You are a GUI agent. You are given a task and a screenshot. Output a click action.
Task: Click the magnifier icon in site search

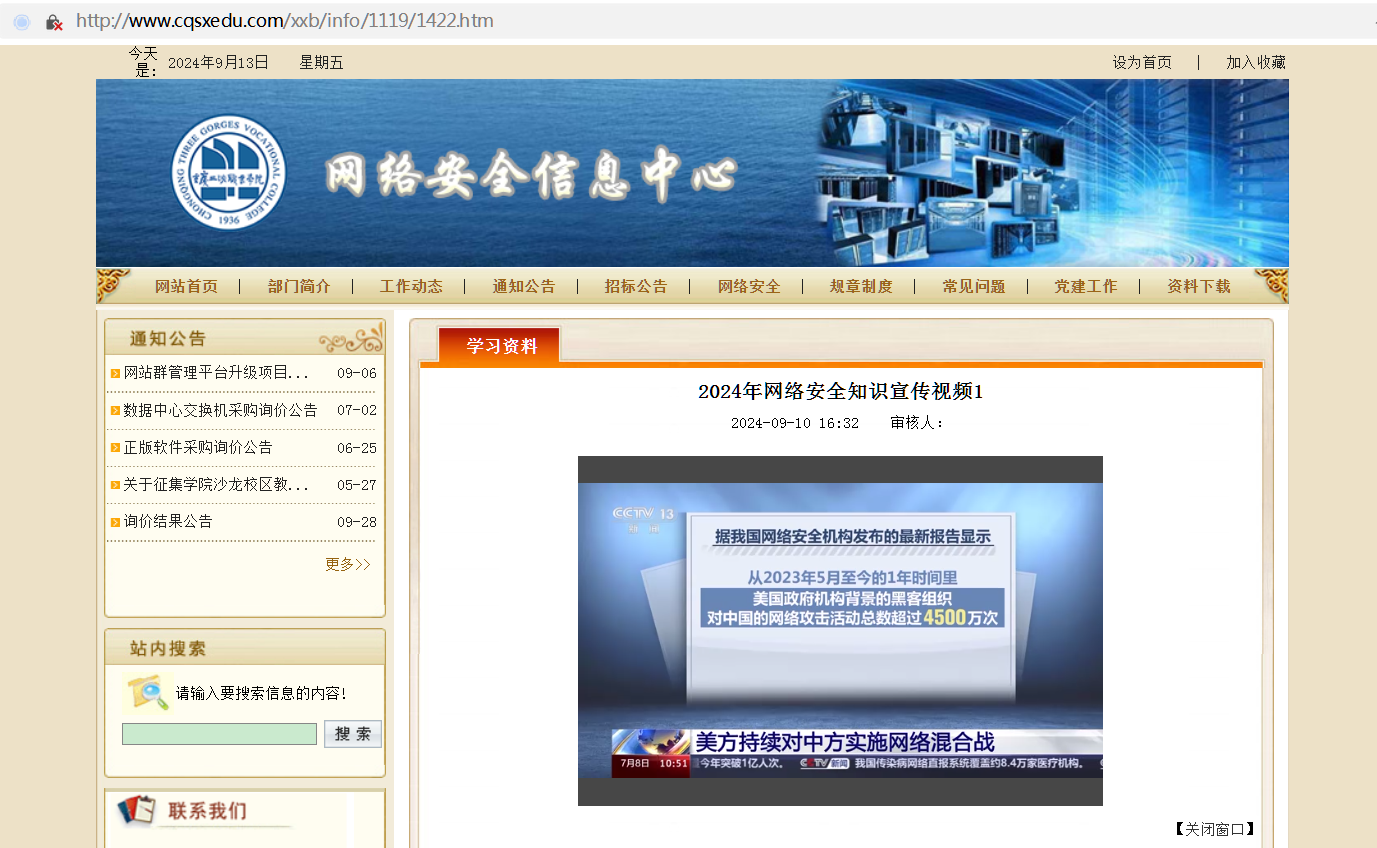pyautogui.click(x=148, y=692)
